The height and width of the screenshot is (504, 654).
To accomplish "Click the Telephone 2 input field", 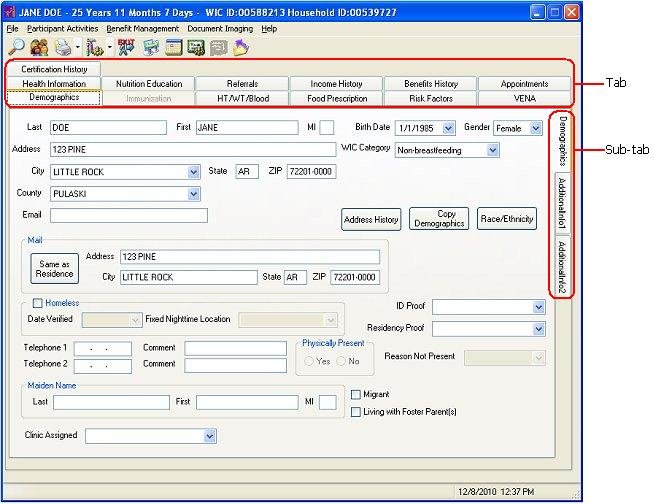I will 103,366.
